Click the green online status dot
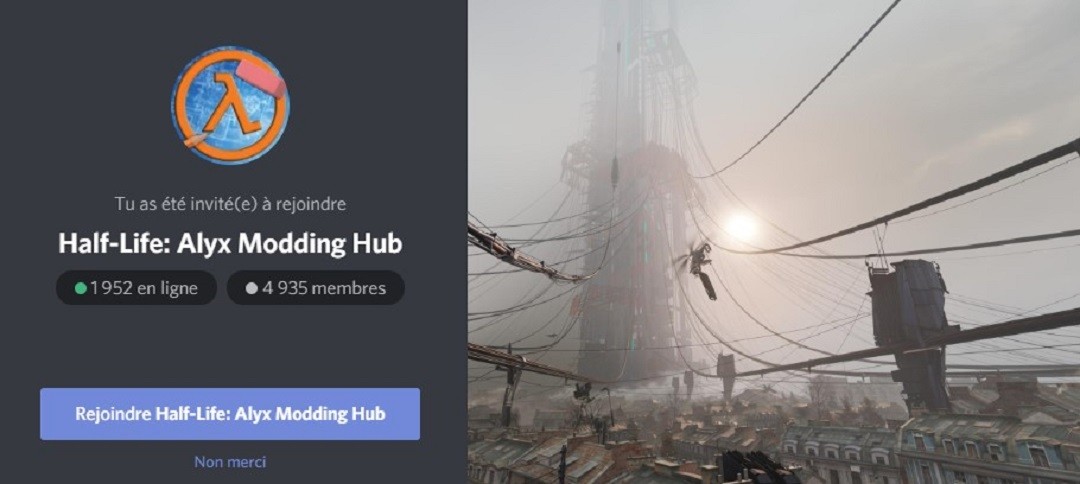This screenshot has width=1080, height=484. click(x=81, y=288)
